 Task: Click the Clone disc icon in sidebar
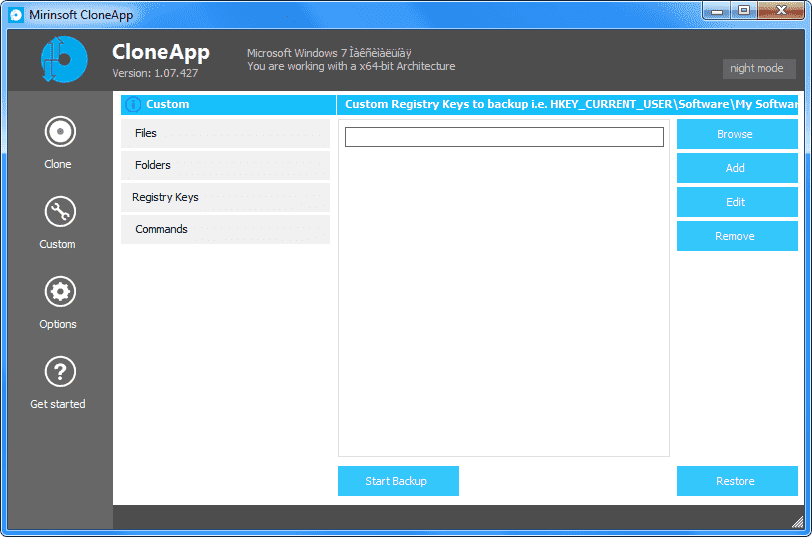pos(60,132)
